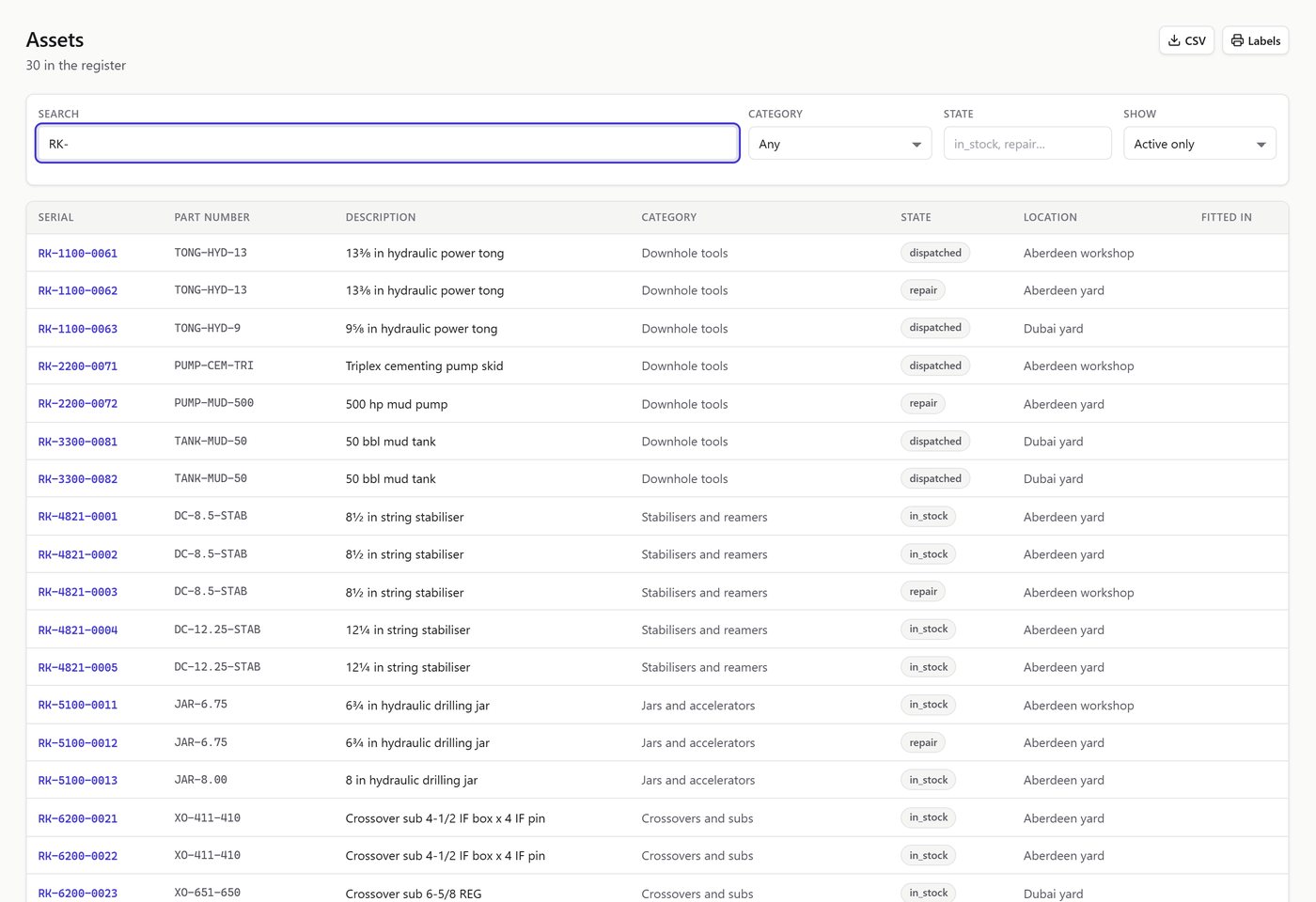This screenshot has height=902, width=1316.
Task: Click repair badge in RK-5100-0012 row
Action: (x=923, y=742)
